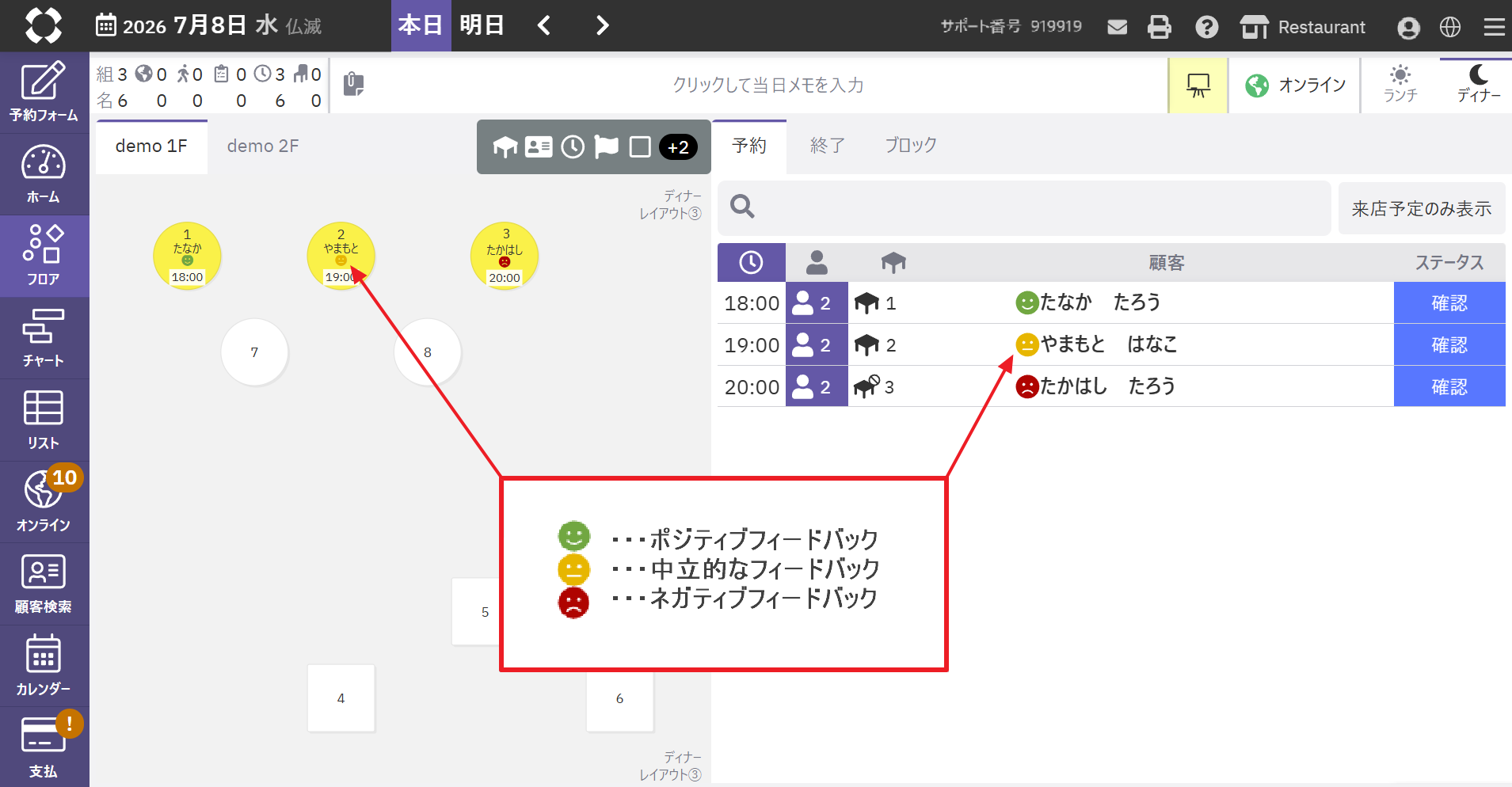The width and height of the screenshot is (1512, 787).
Task: Open the hamburger menu
Action: [1494, 27]
